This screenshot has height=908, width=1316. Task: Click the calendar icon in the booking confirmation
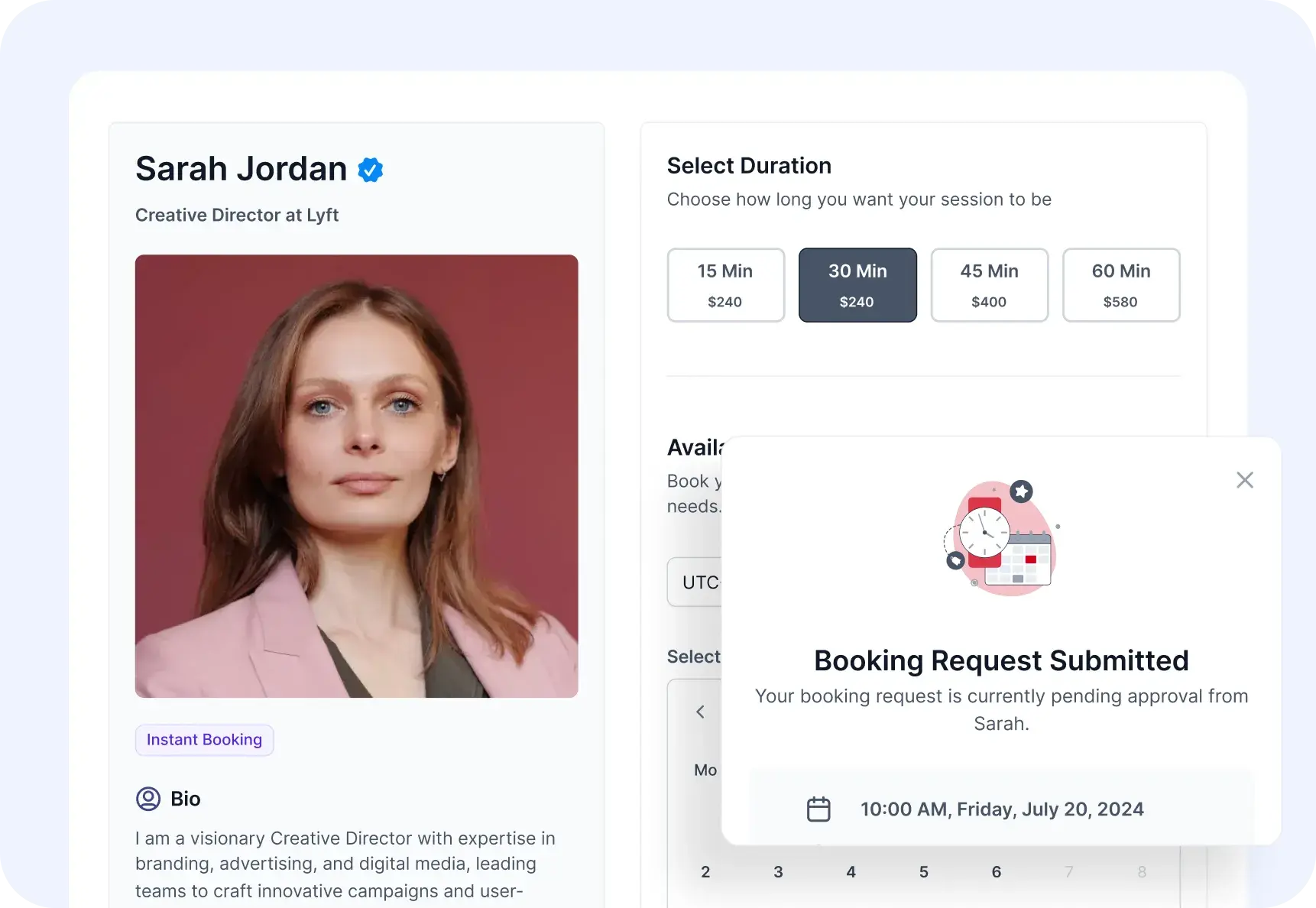point(818,809)
